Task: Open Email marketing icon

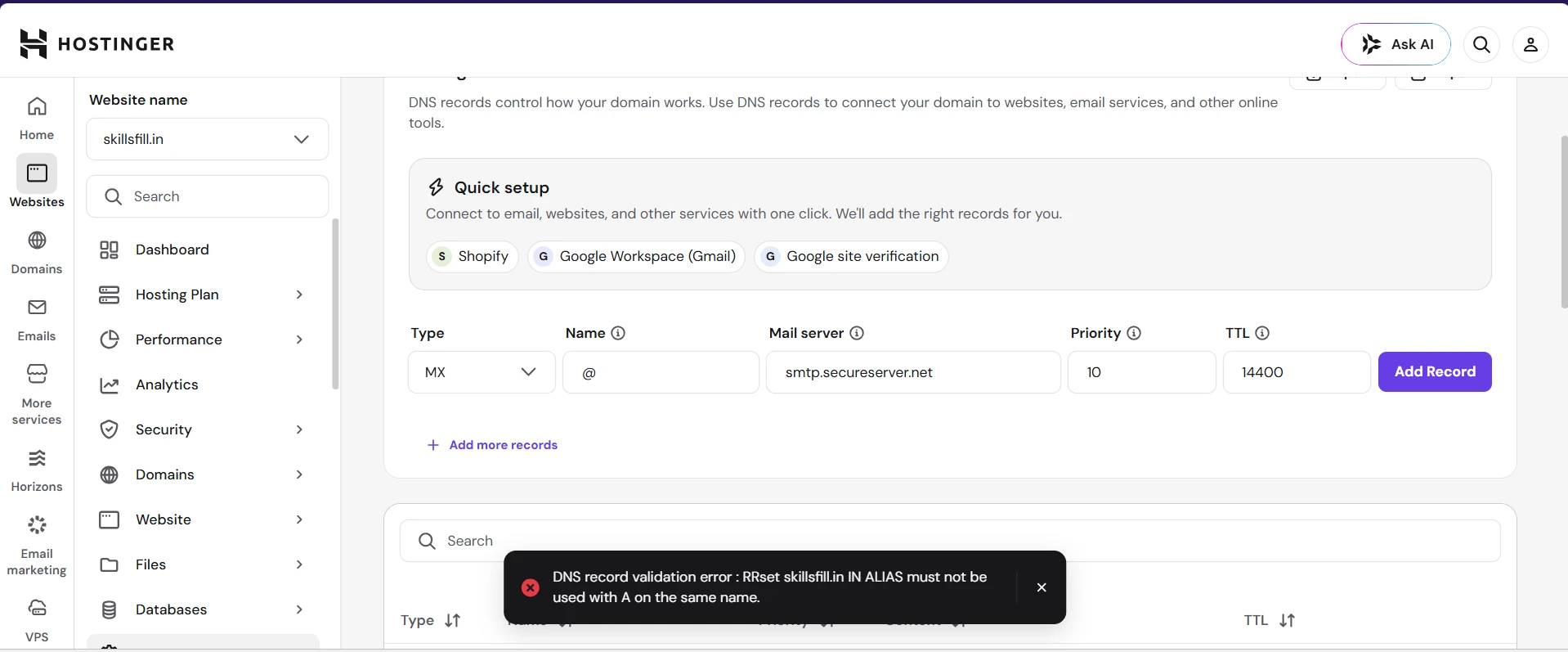Action: tap(37, 525)
